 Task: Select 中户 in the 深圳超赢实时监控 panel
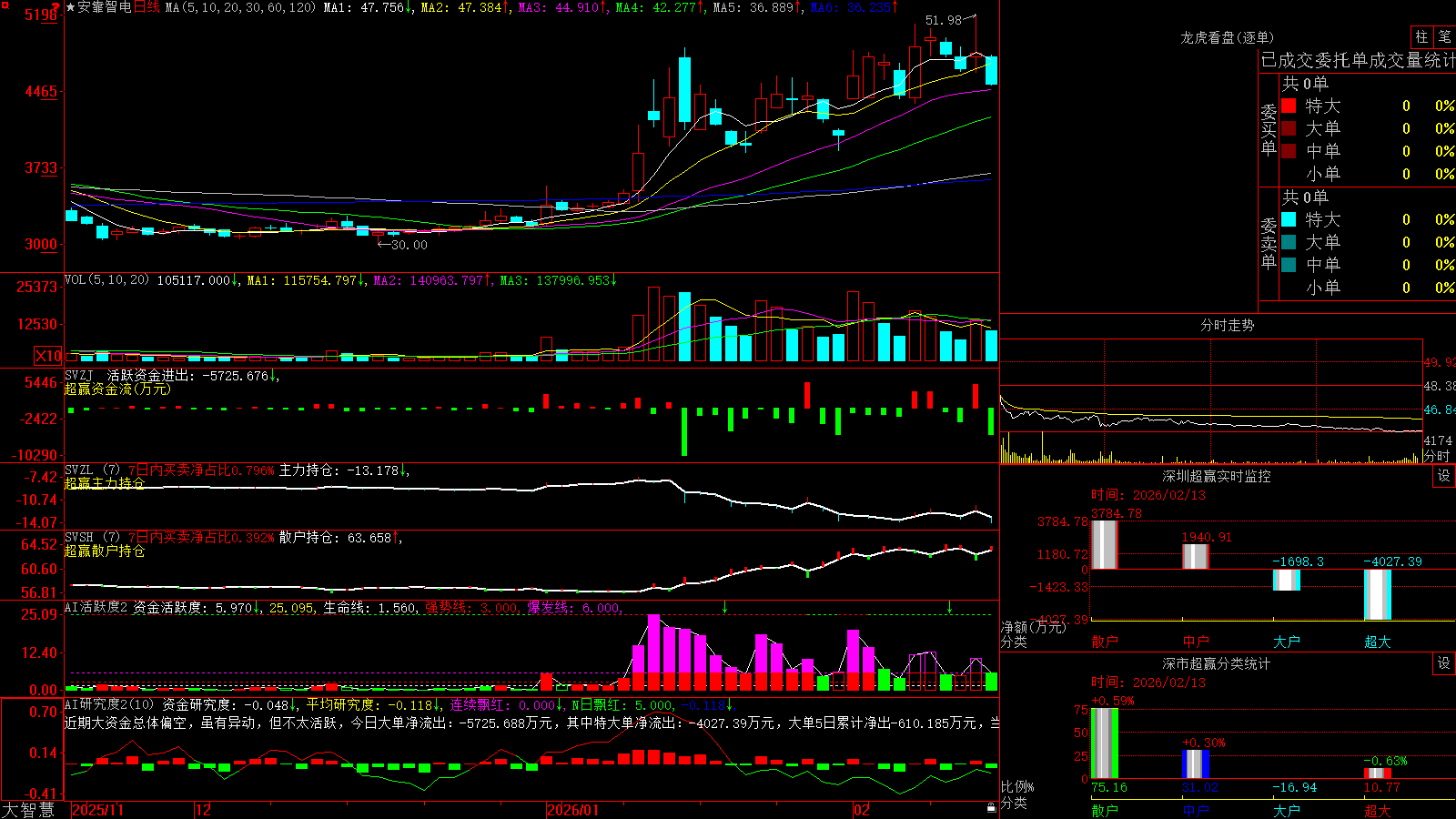click(1196, 642)
